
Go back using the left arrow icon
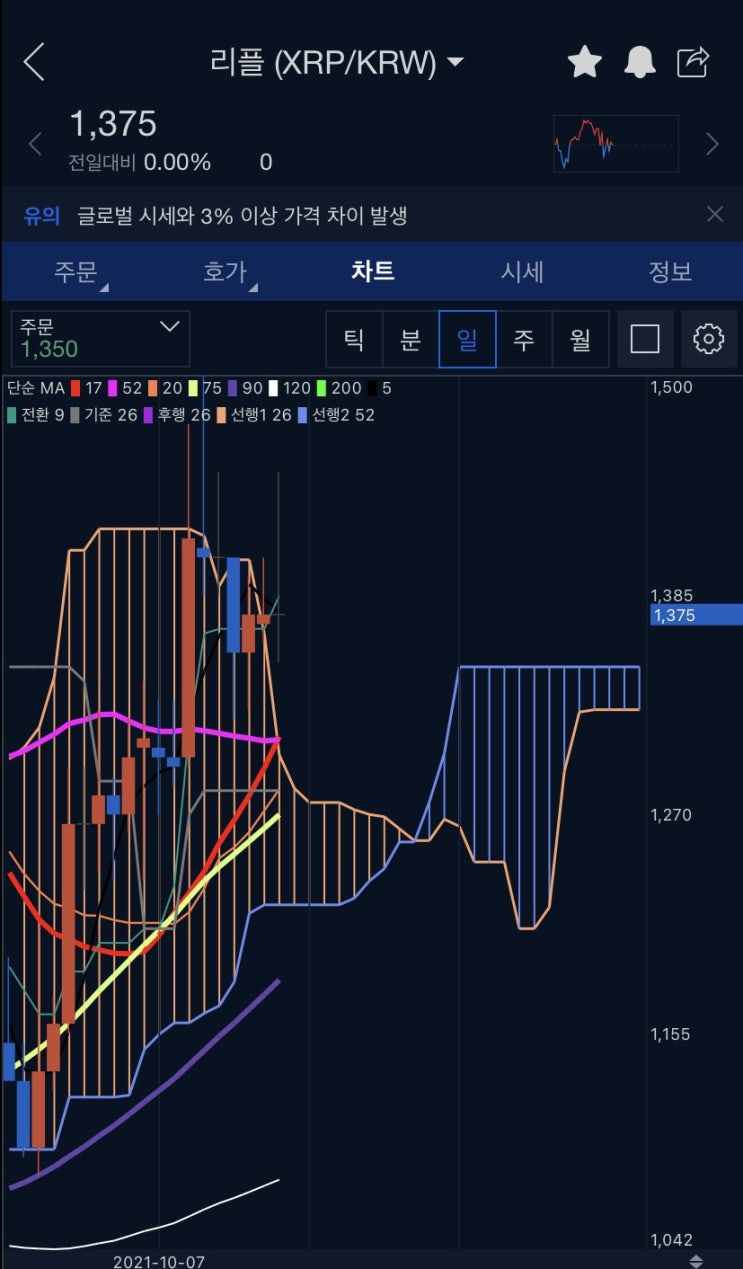tap(34, 62)
